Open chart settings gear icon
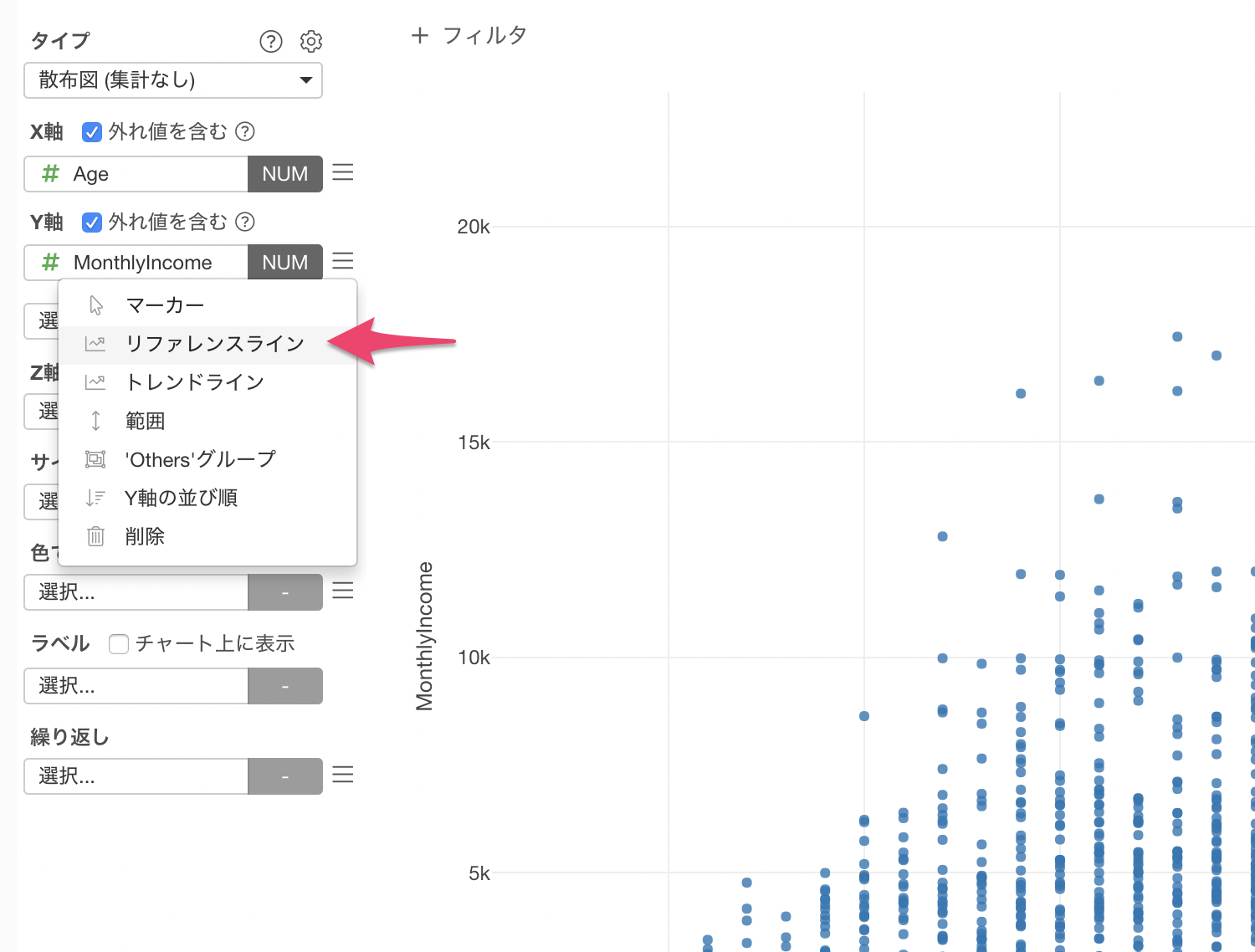The height and width of the screenshot is (952, 1255). (x=311, y=41)
